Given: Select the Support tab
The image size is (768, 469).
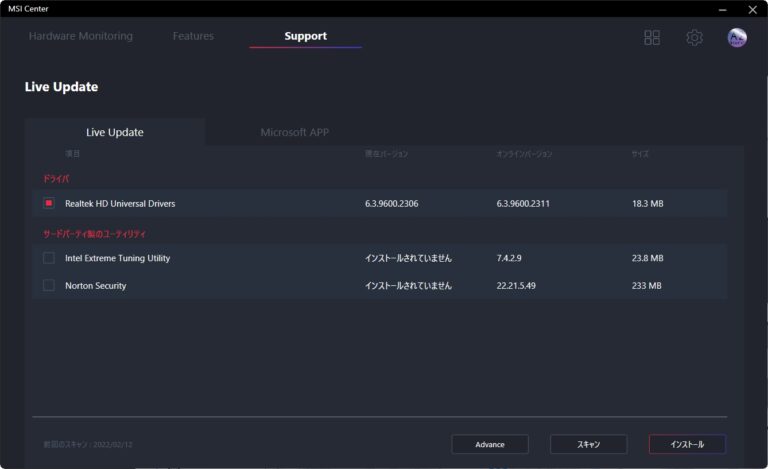Looking at the screenshot, I should point(305,36).
